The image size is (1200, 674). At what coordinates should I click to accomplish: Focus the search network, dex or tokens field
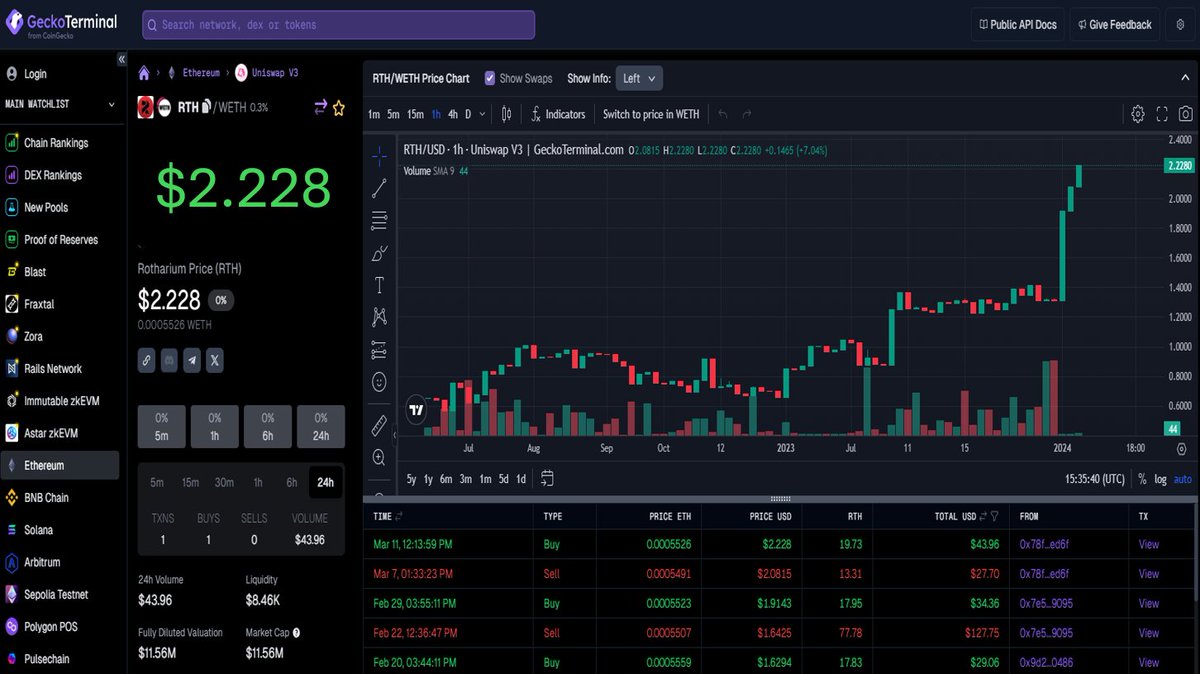338,25
